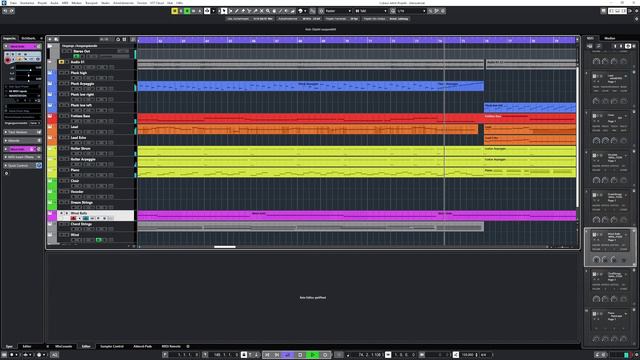Screen dimensions: 640x360
Task: Toggle the global Solo state button
Action: [181, 11]
